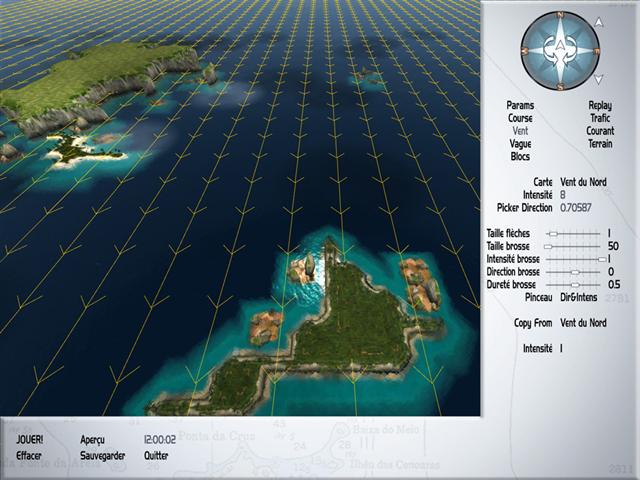This screenshot has width=640, height=480.
Task: Click the N marker on the compass
Action: tap(560, 15)
